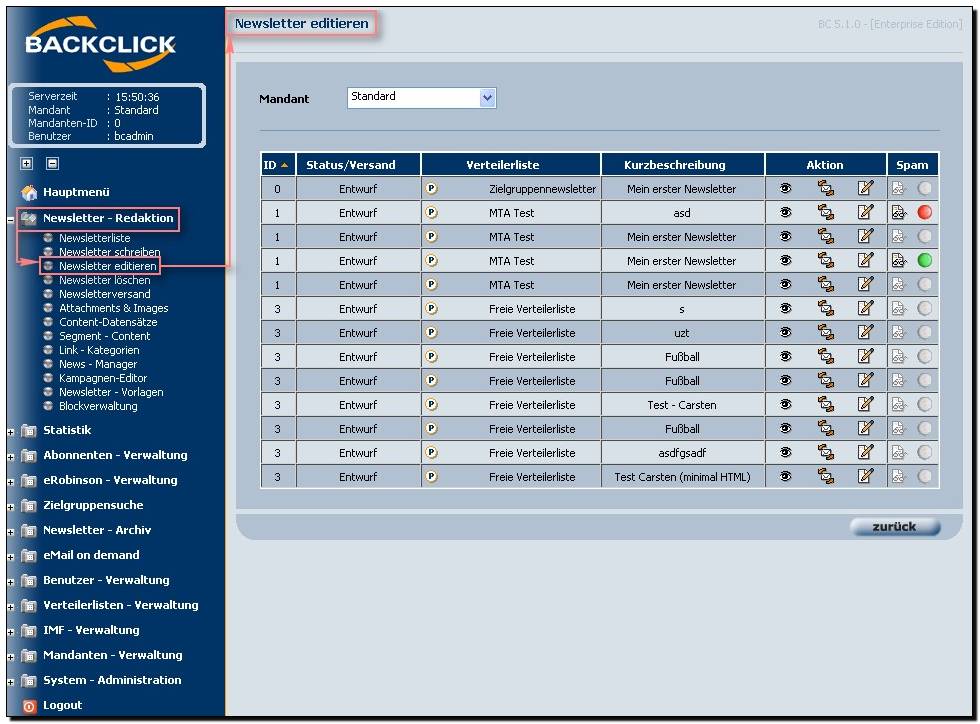Click the P status icon in 'uzt' row
This screenshot has height=724, width=980.
[x=431, y=333]
